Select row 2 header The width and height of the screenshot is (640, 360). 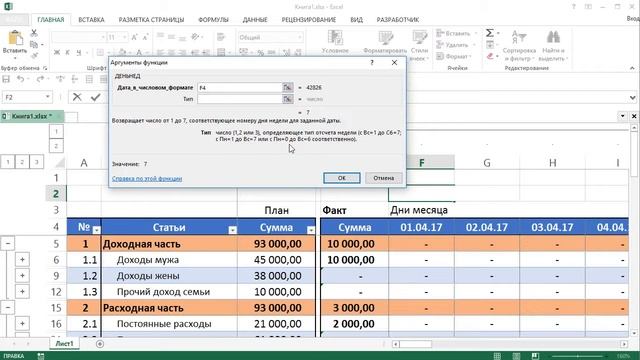point(56,194)
